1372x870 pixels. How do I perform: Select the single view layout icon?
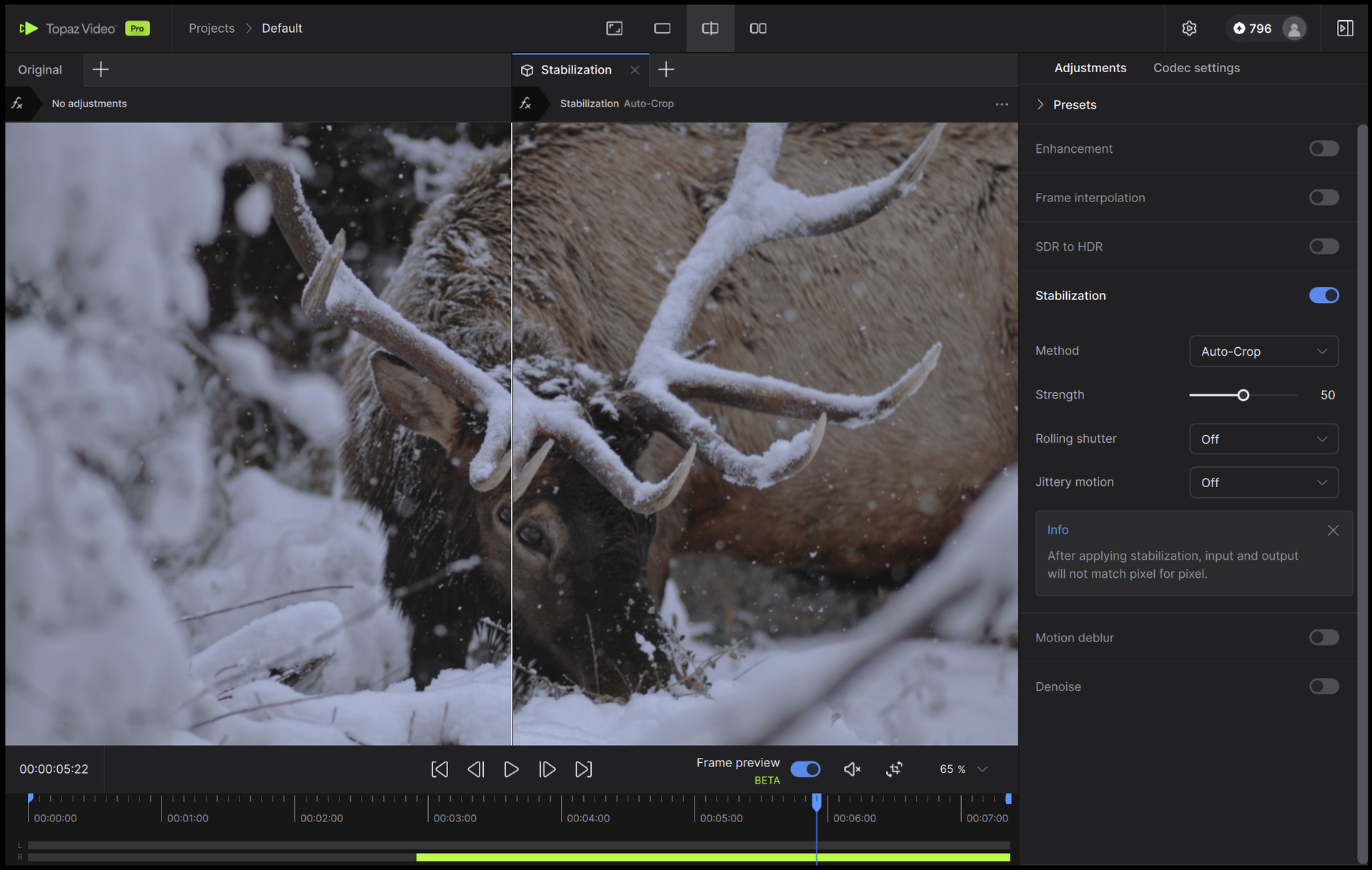click(x=662, y=29)
